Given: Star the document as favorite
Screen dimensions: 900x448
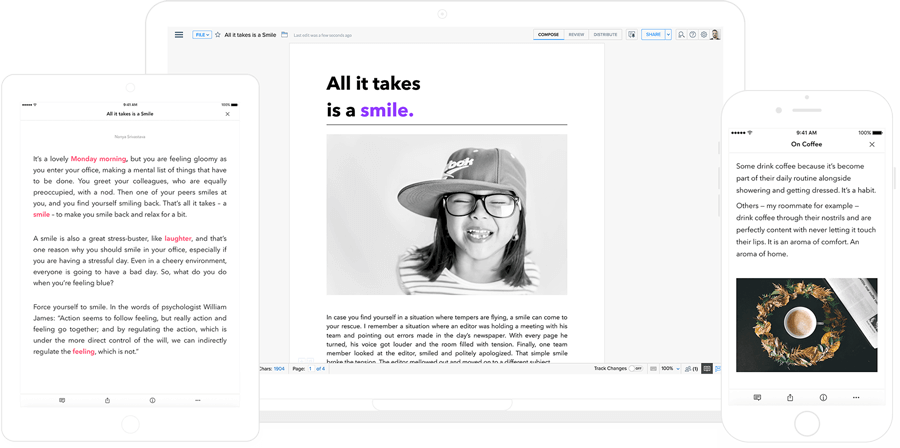Looking at the screenshot, I should pos(217,34).
